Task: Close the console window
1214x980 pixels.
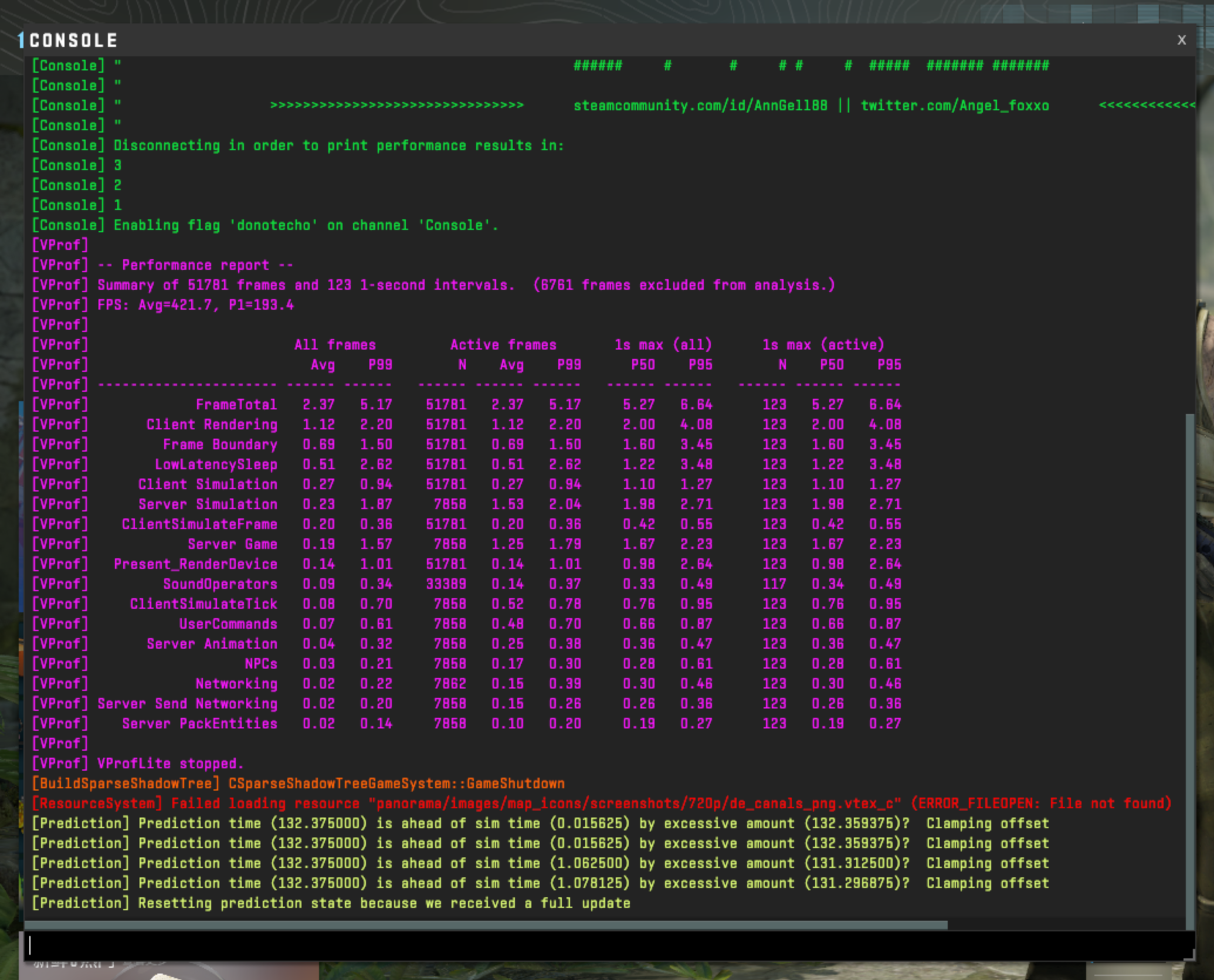Action: pyautogui.click(x=1181, y=40)
